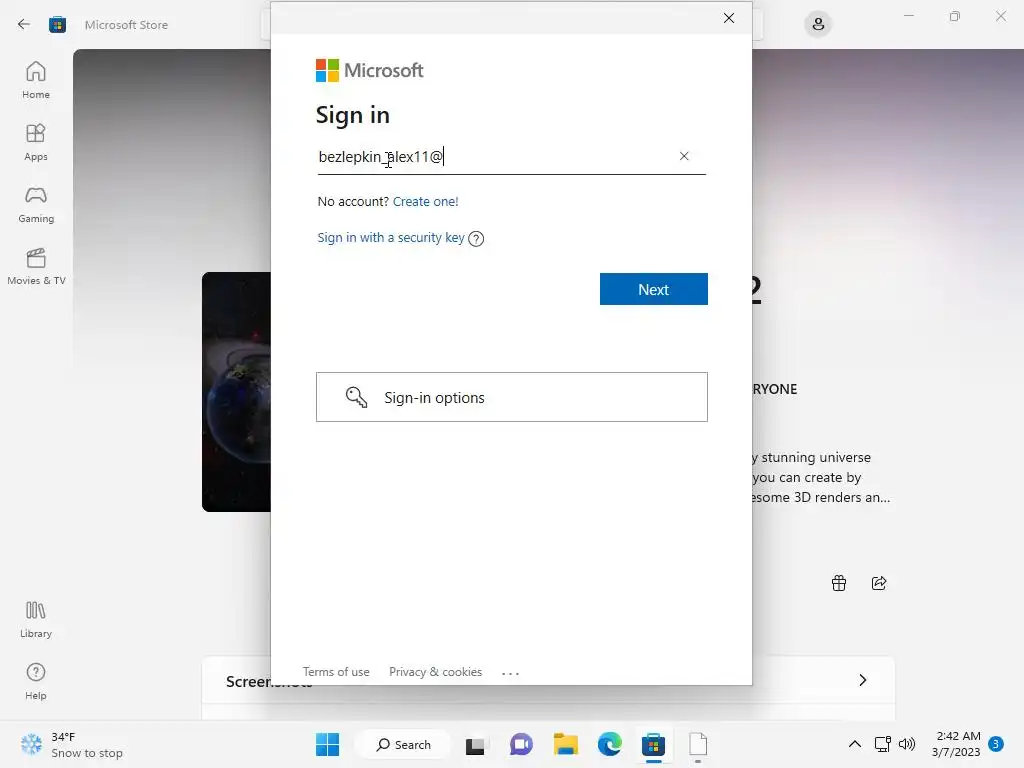Open the weather widget on taskbar

[x=71, y=744]
